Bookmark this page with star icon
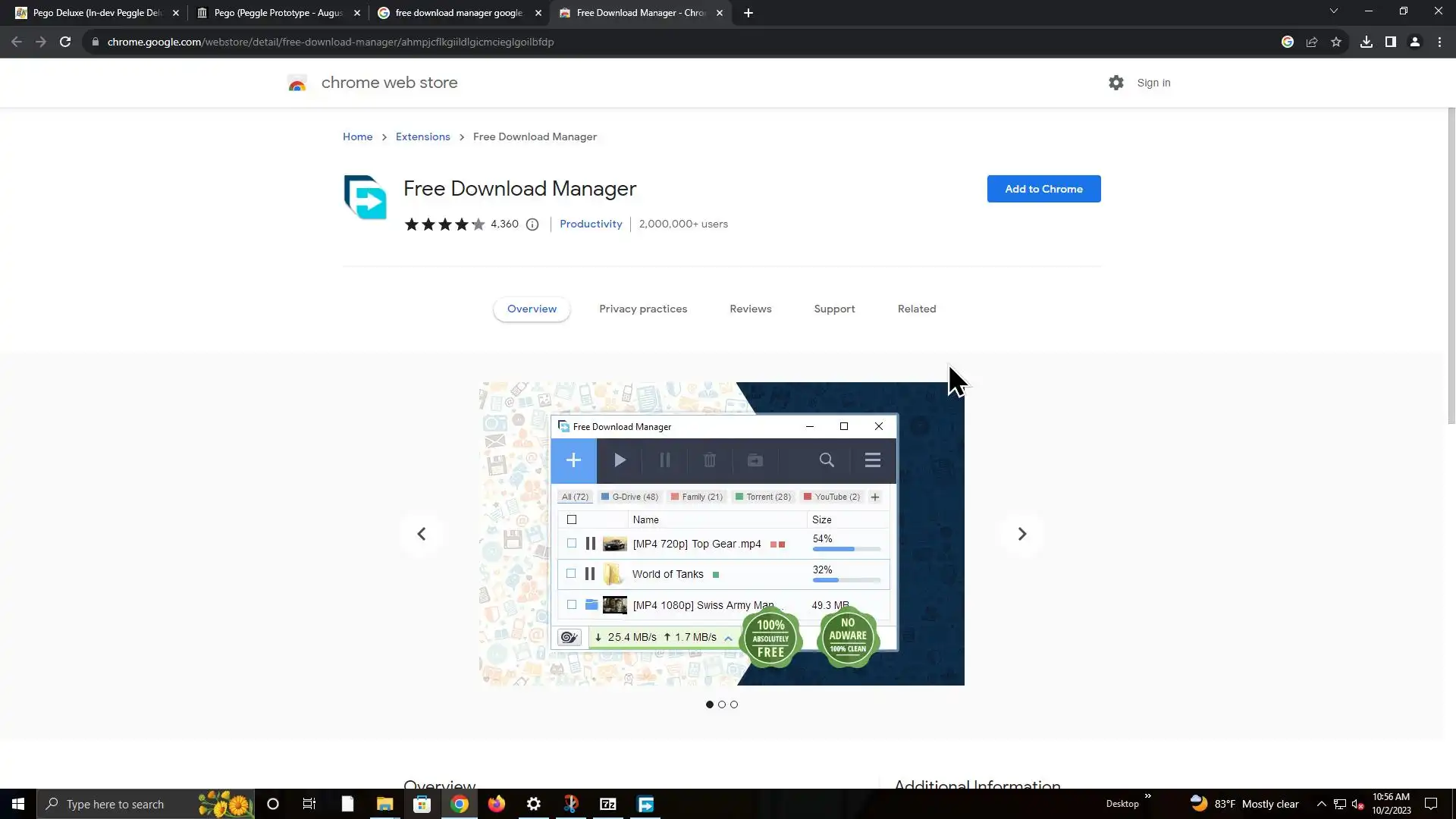Image resolution: width=1456 pixels, height=819 pixels. pos(1336,42)
